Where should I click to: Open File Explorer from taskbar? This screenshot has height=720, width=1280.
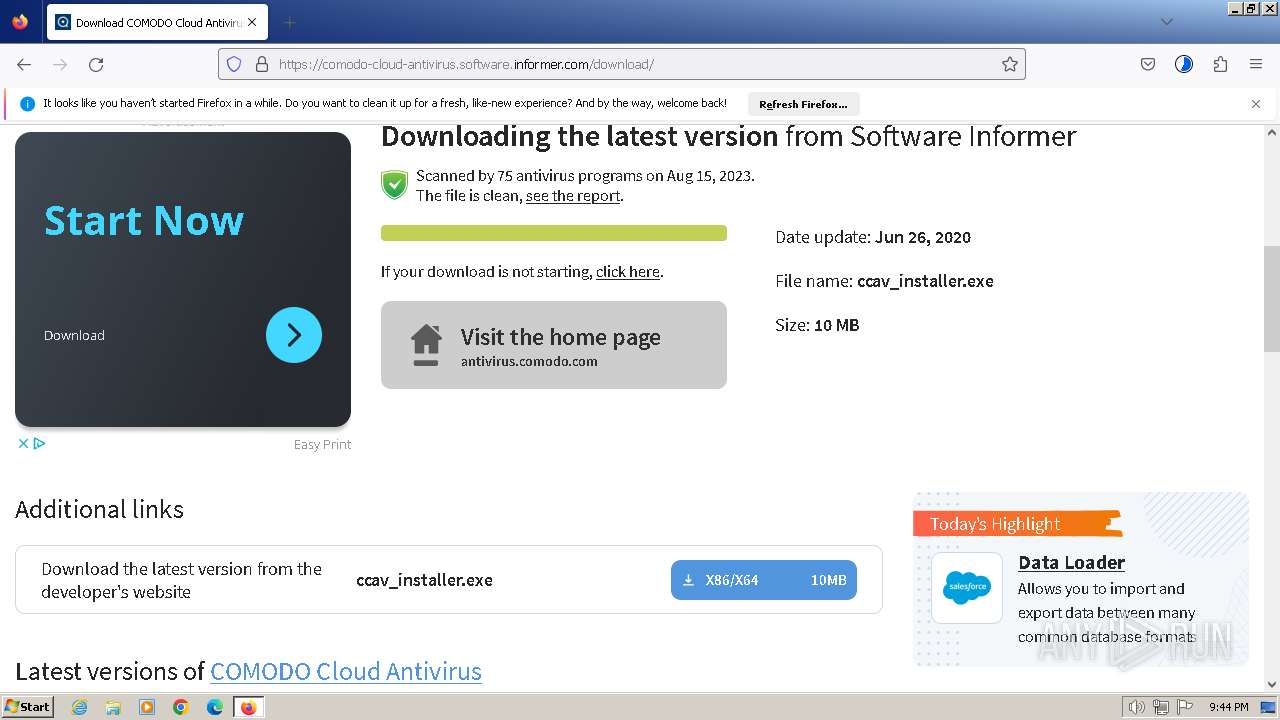pos(113,707)
